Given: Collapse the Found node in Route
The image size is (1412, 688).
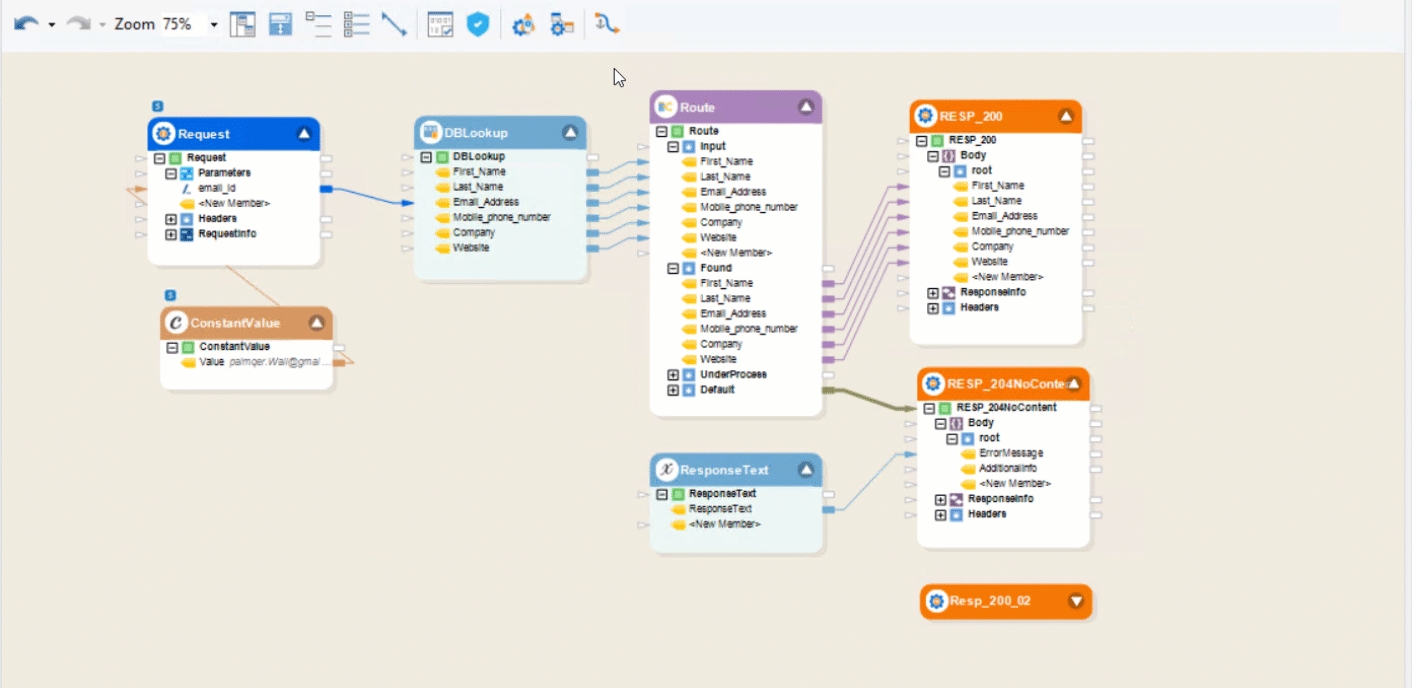Looking at the screenshot, I should 673,268.
